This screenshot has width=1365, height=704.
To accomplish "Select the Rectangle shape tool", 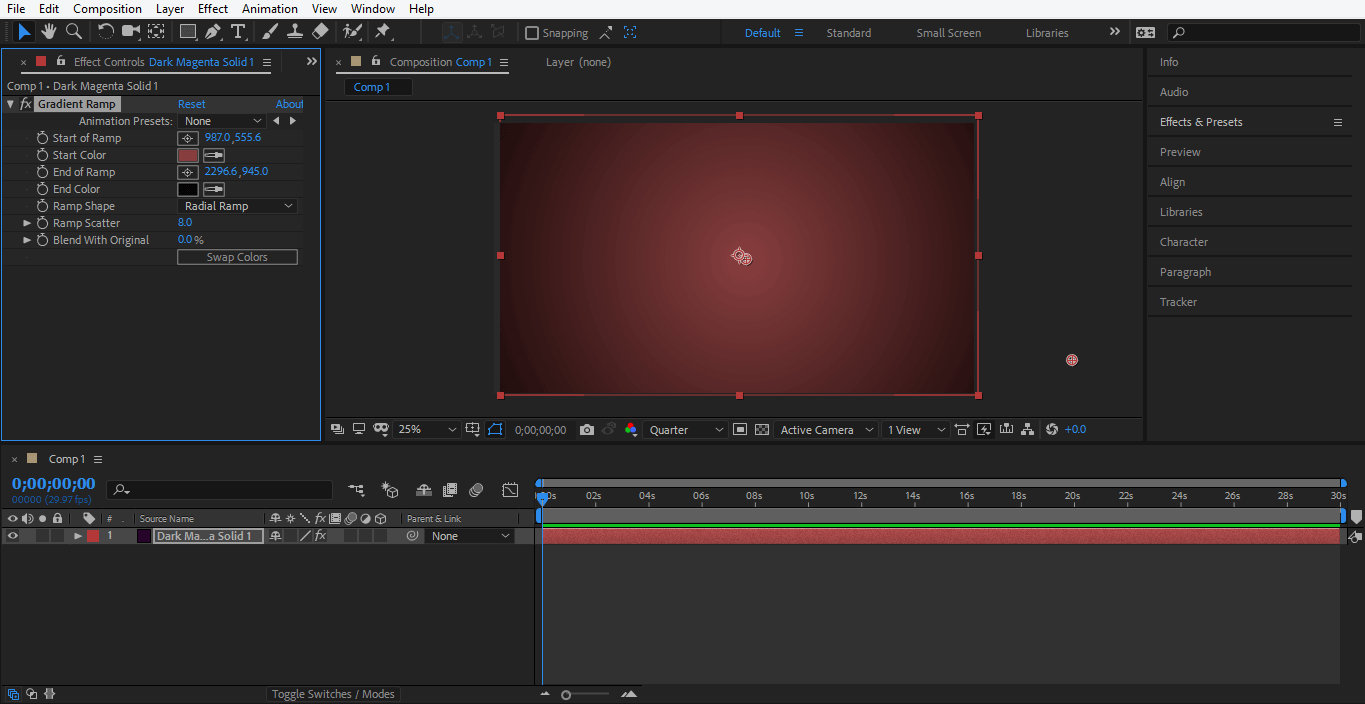I will click(x=188, y=32).
